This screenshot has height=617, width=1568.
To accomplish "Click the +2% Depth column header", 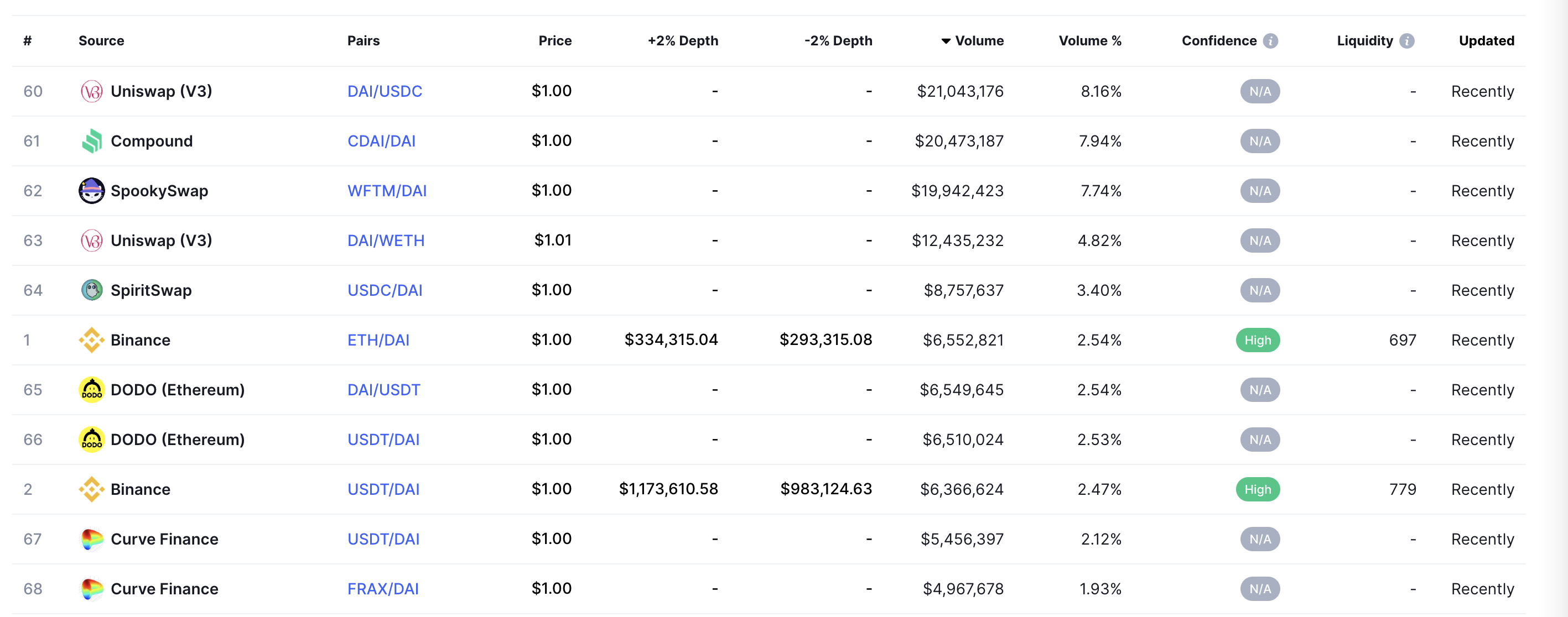I will point(682,41).
